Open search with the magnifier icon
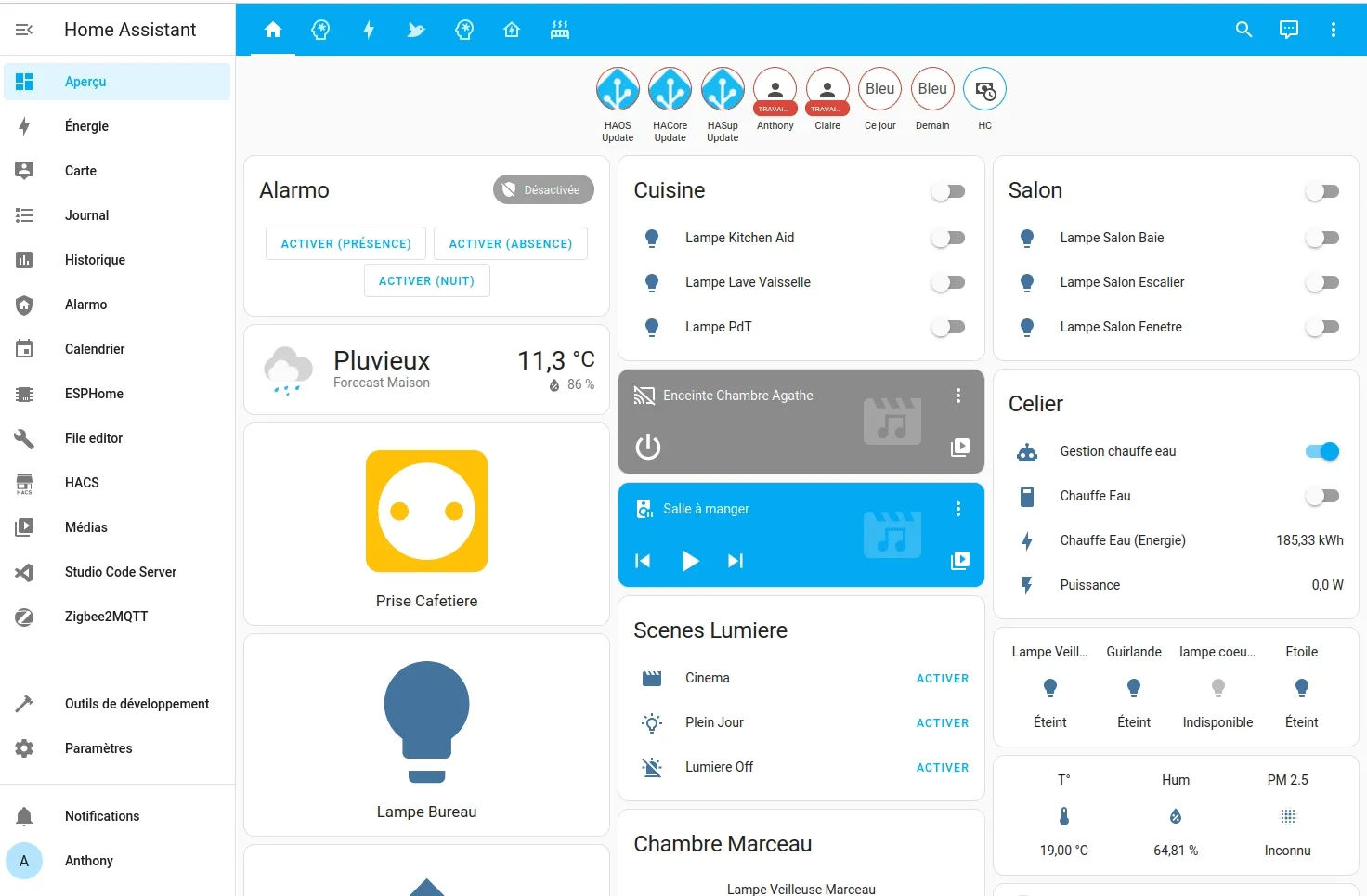 point(1243,29)
